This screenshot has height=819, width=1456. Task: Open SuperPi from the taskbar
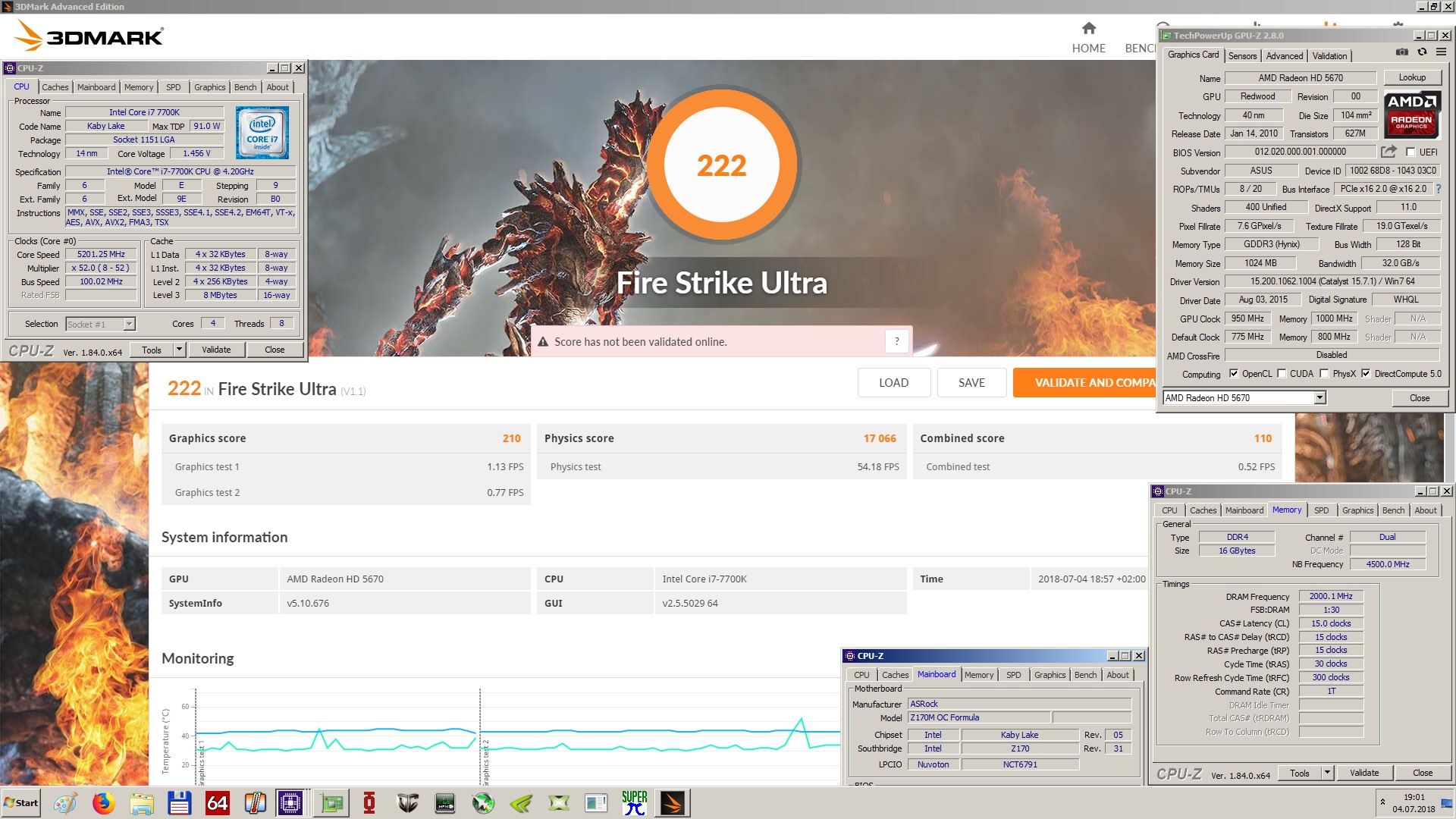(635, 803)
